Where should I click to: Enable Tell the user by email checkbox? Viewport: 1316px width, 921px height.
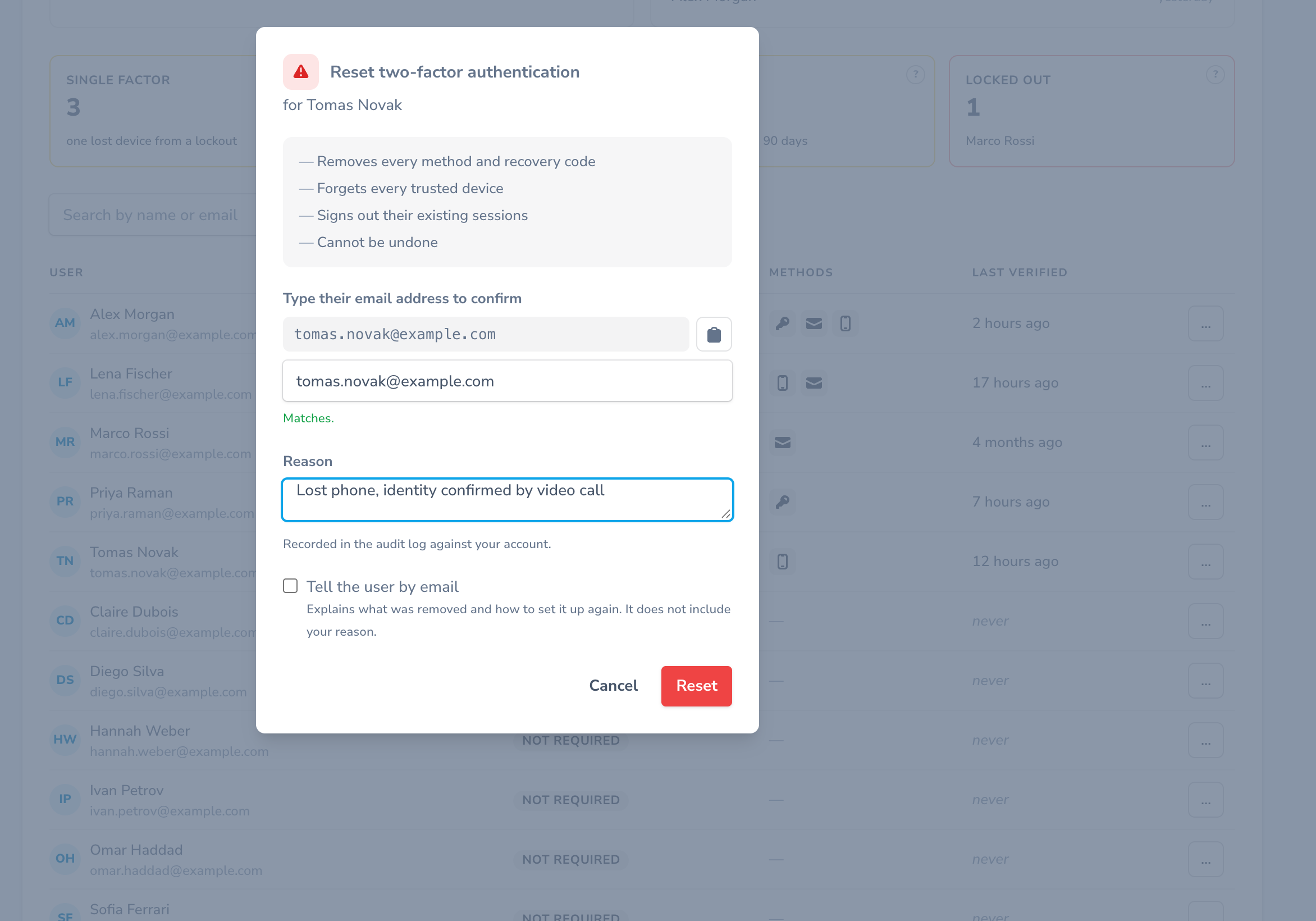click(291, 586)
